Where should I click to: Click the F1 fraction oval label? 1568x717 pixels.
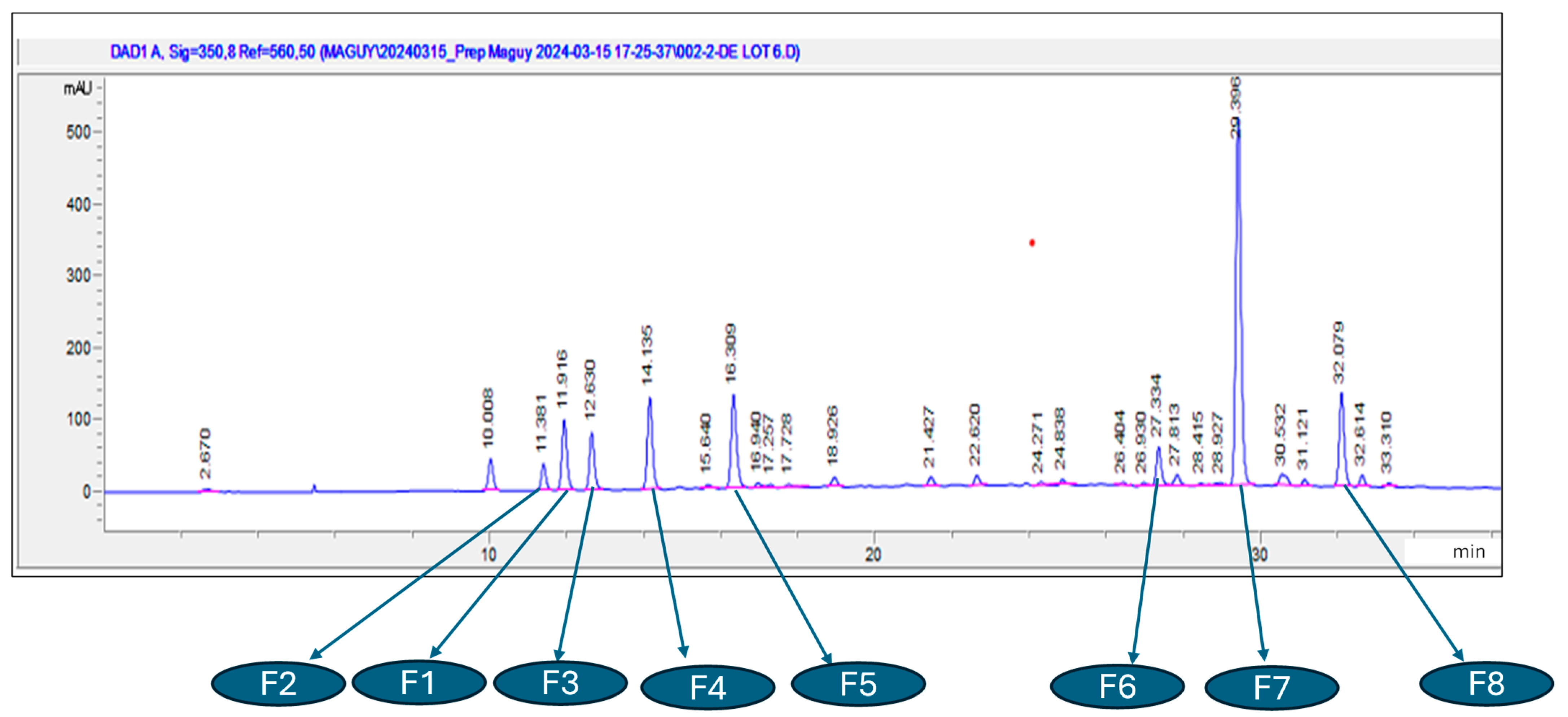click(419, 682)
